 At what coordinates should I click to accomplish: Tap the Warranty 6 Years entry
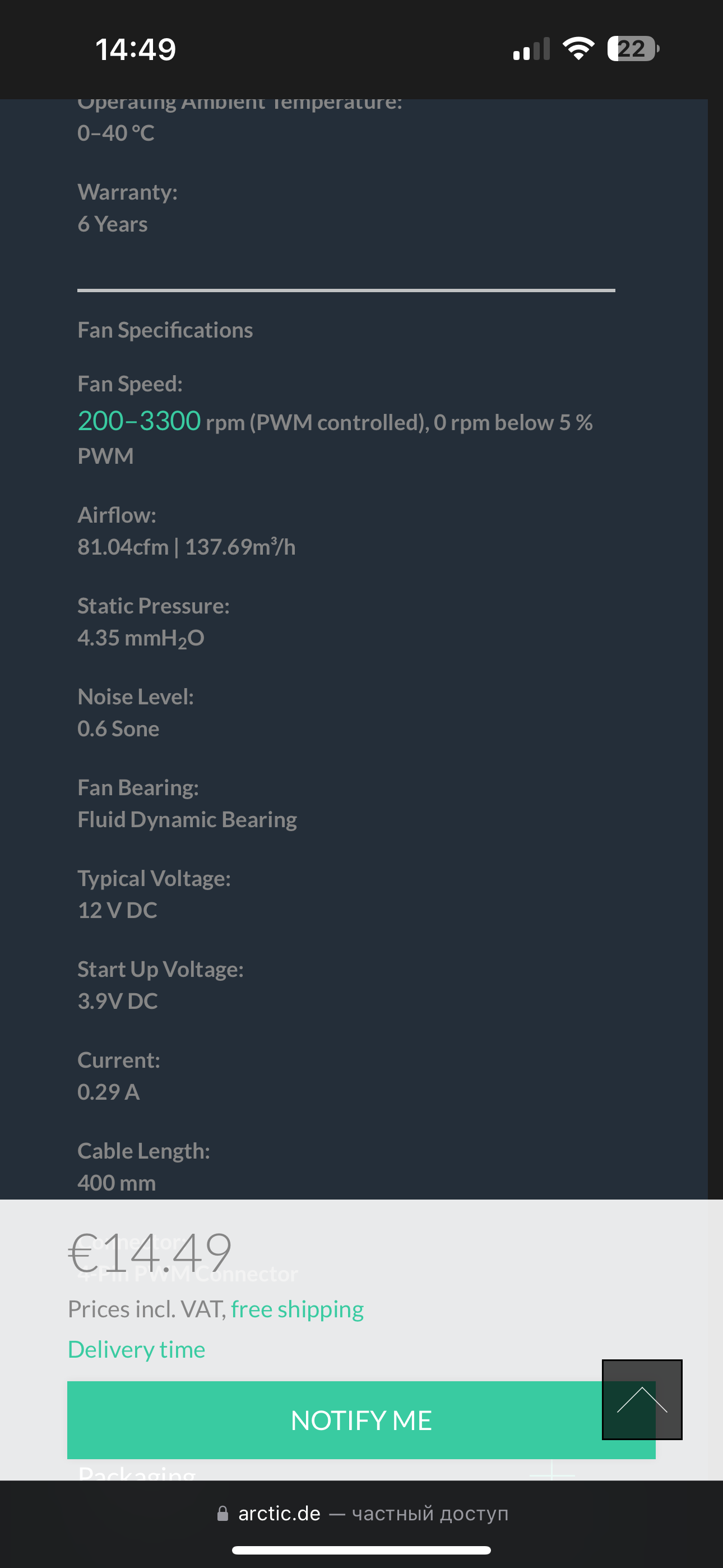click(113, 224)
